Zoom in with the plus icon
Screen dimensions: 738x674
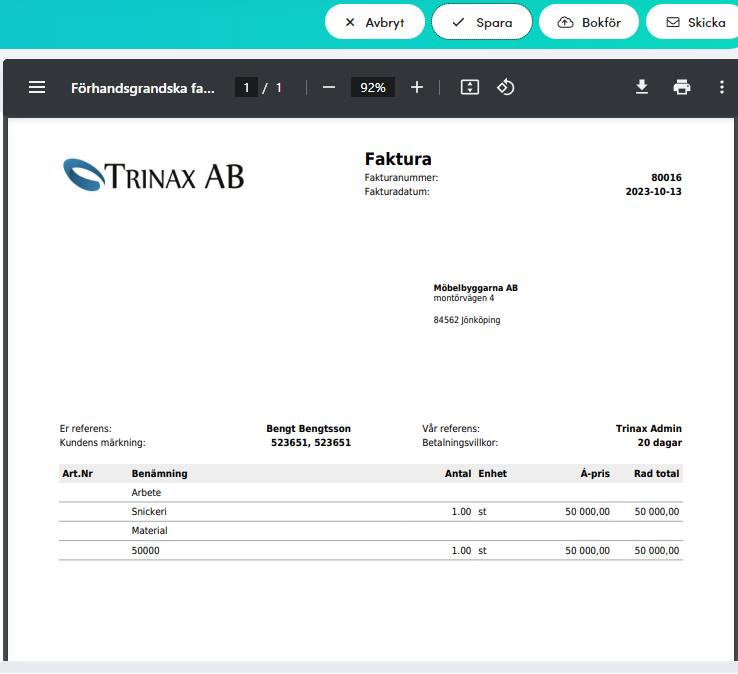pos(417,88)
